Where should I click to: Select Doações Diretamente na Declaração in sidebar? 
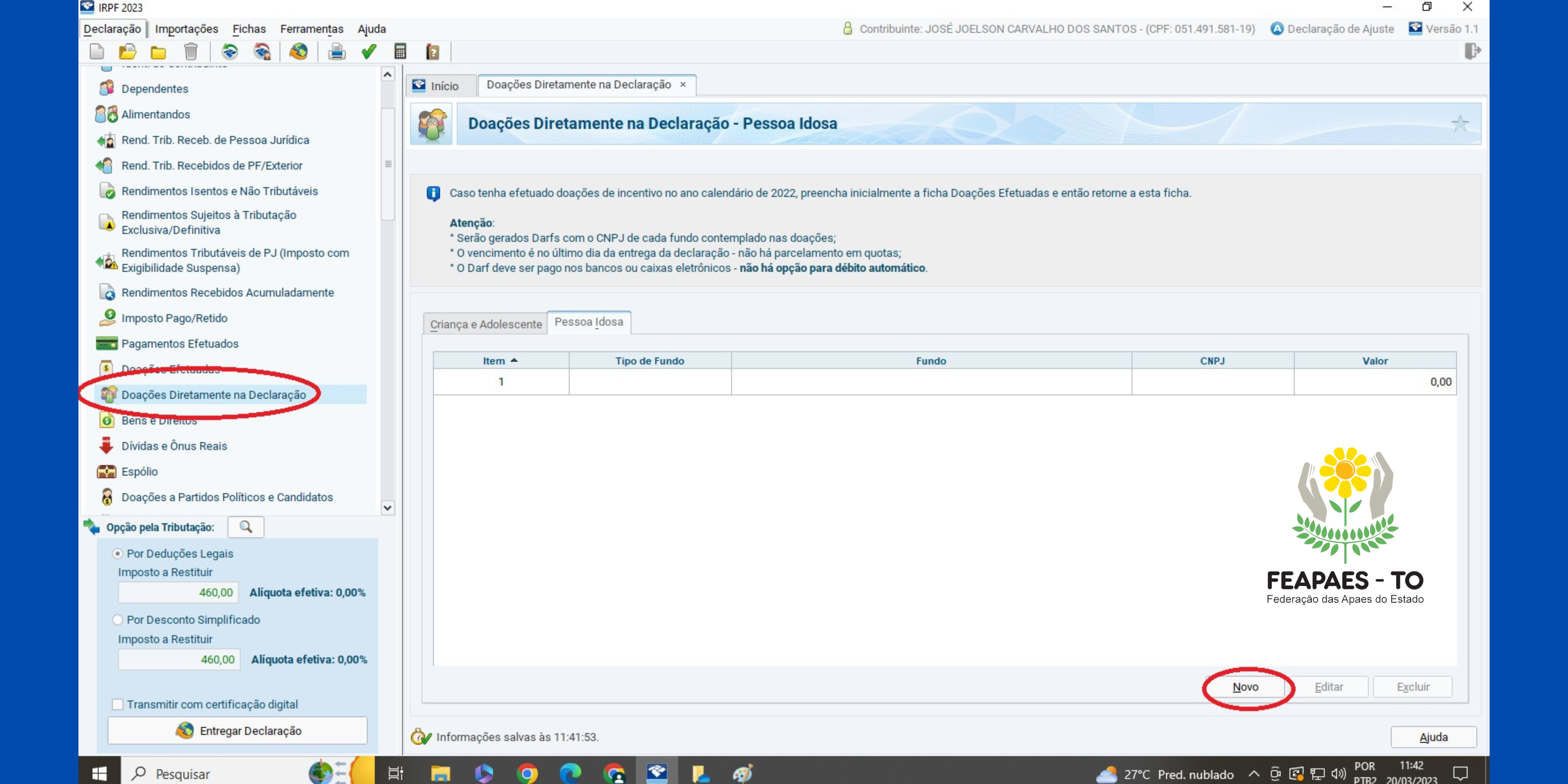click(x=214, y=395)
